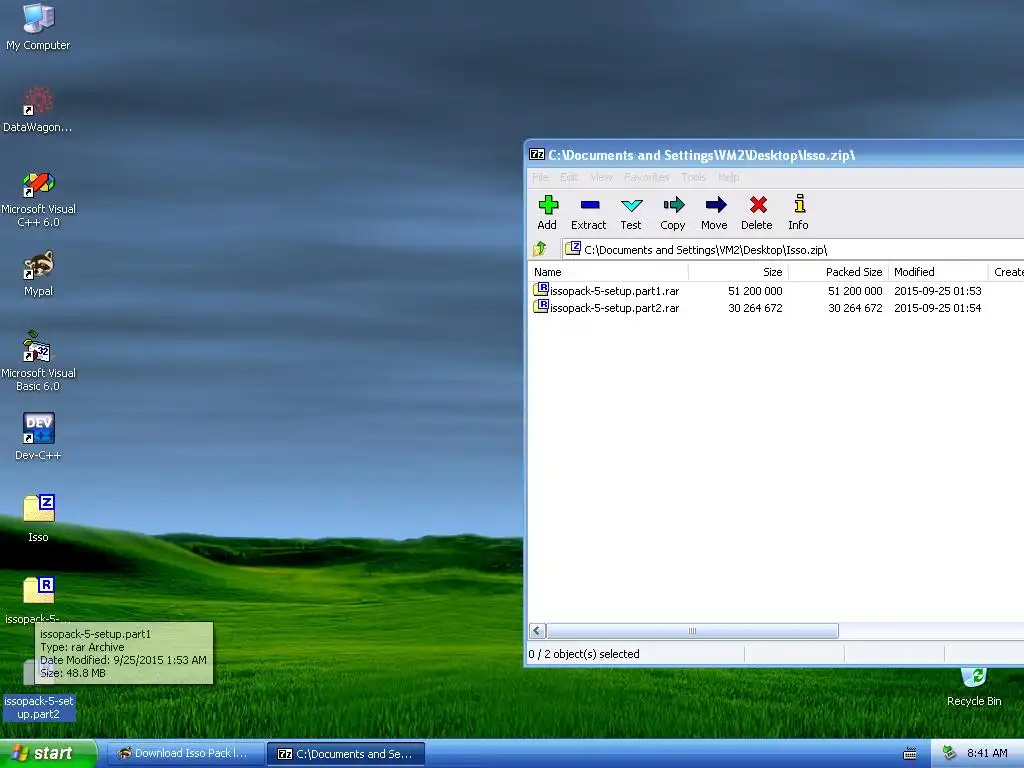The height and width of the screenshot is (768, 1024).
Task: Click the red Delete toolbar icon
Action: click(757, 213)
